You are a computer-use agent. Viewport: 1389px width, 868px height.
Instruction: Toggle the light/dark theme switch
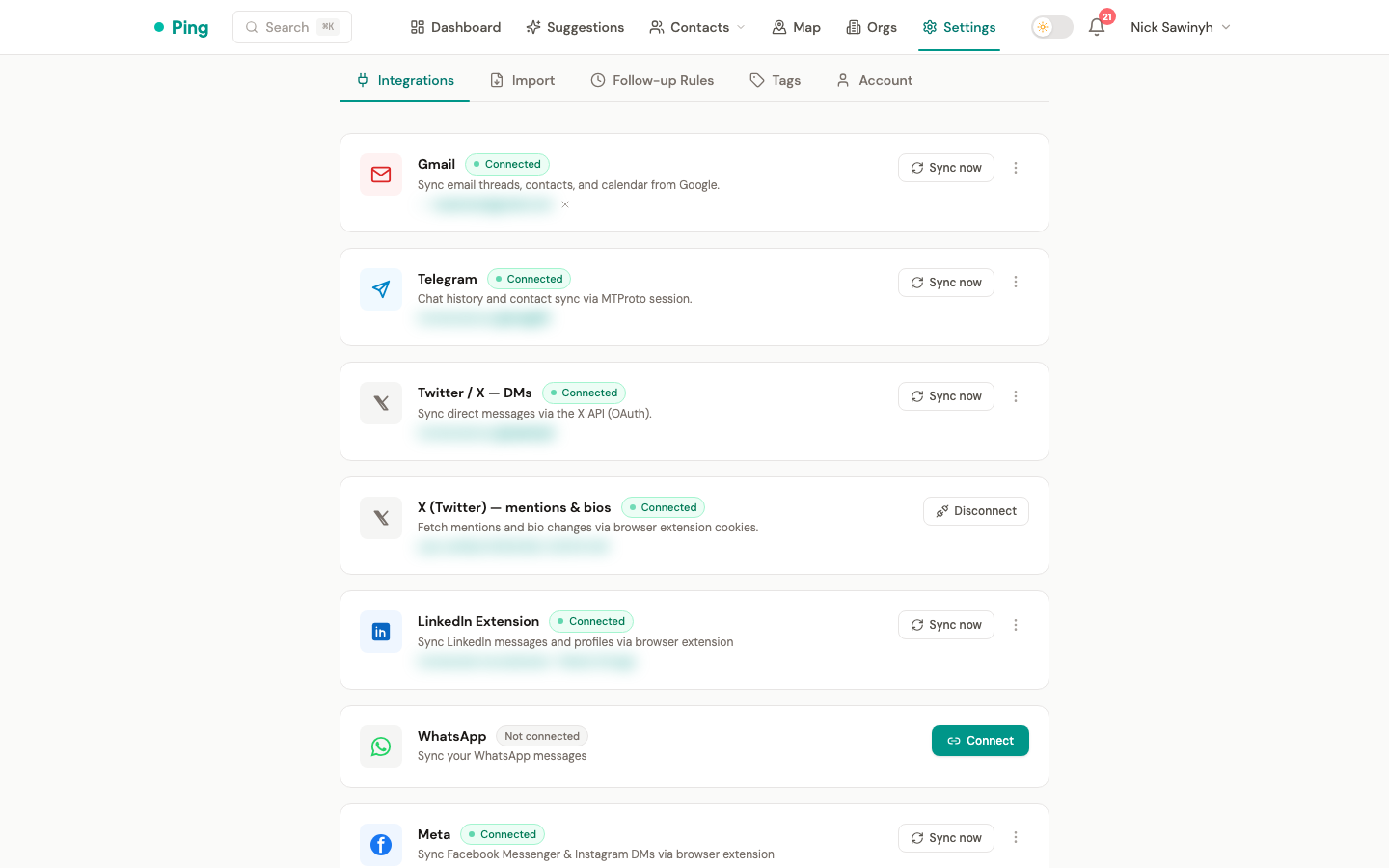pos(1051,27)
